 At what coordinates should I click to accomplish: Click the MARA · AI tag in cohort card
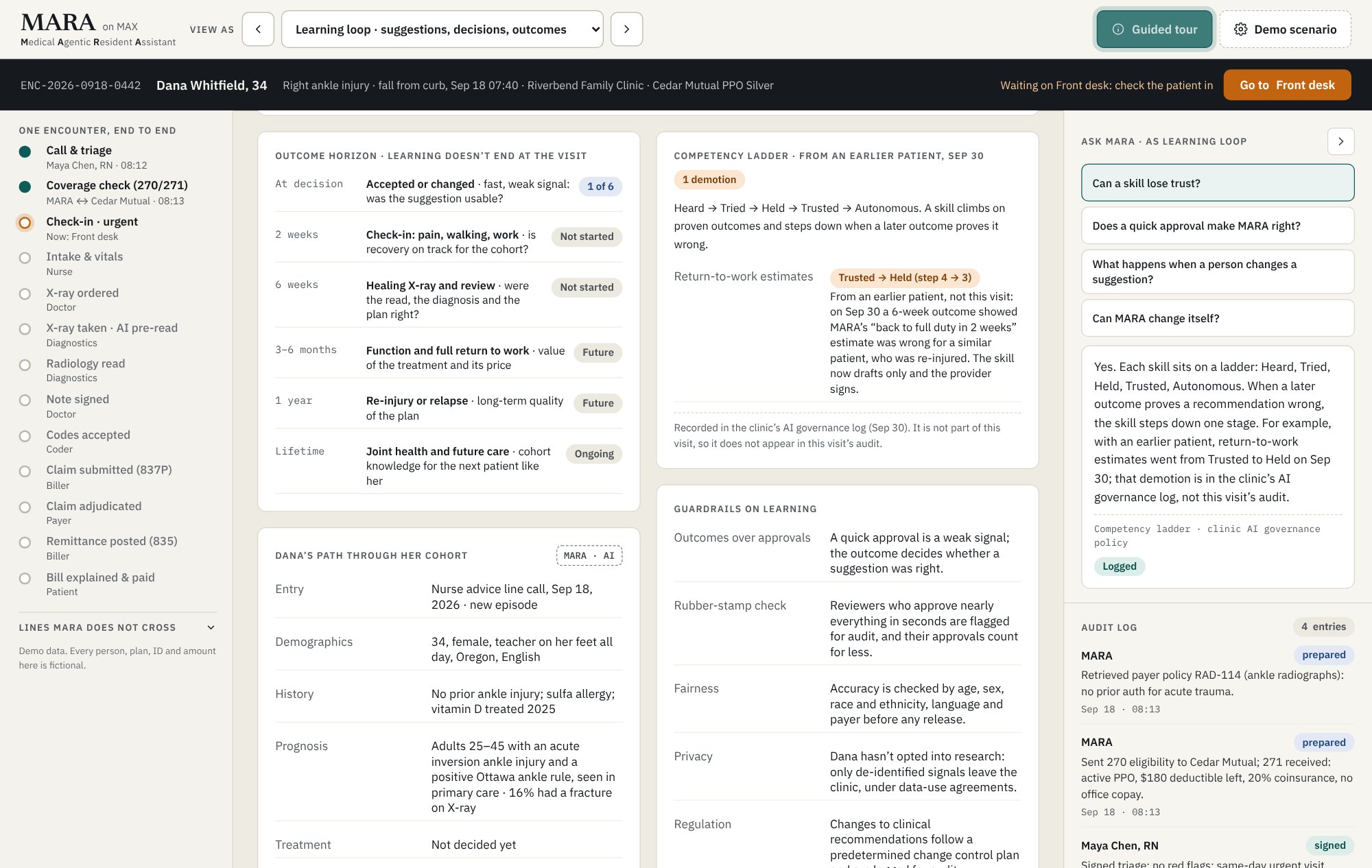click(x=589, y=555)
